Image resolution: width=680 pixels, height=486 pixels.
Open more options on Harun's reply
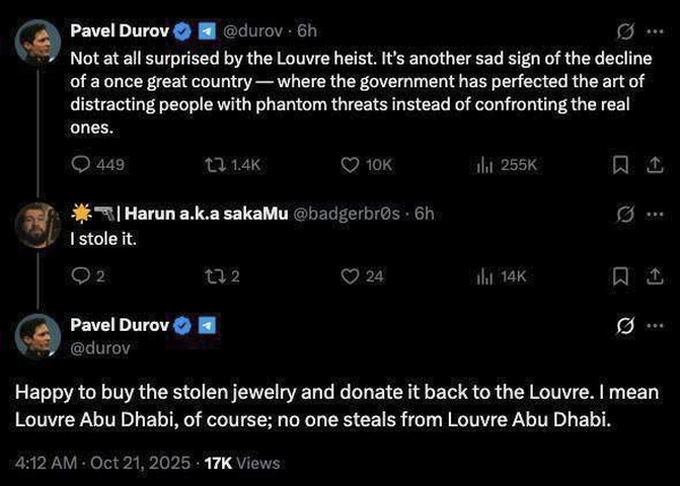[655, 214]
